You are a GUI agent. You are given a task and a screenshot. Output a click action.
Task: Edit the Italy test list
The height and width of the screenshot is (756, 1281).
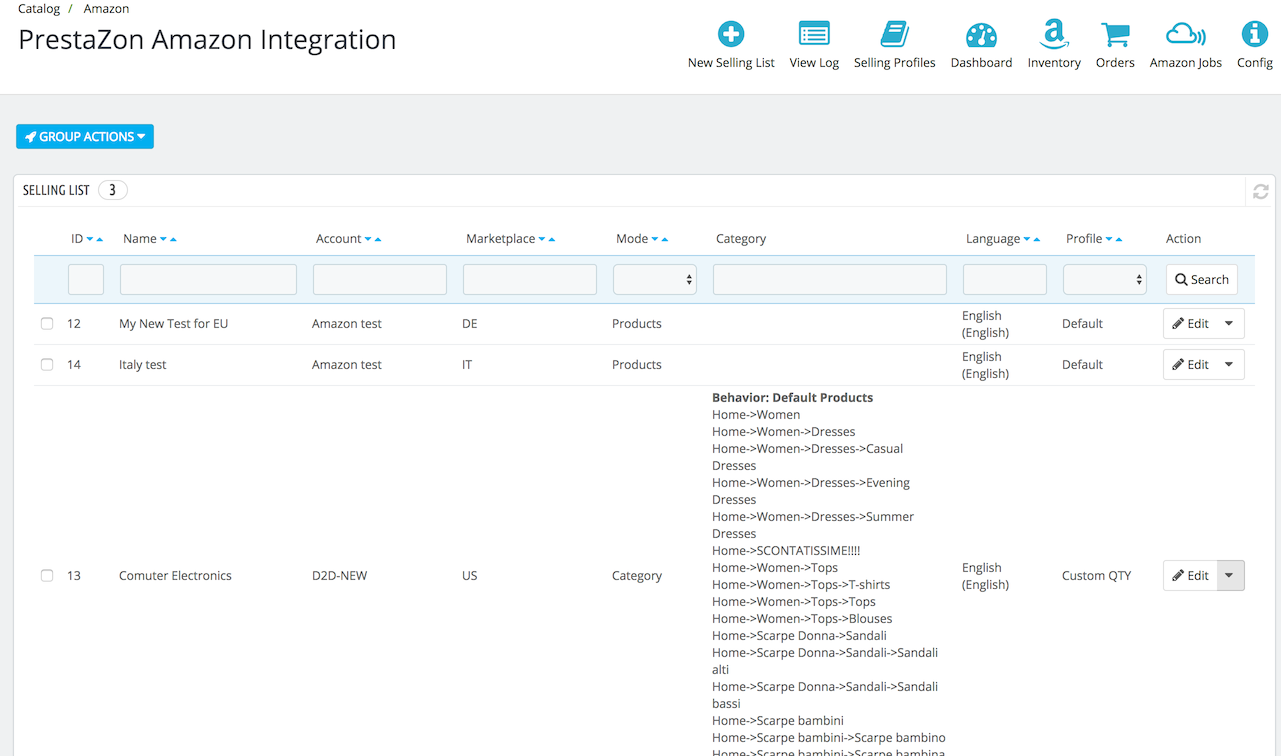1190,365
